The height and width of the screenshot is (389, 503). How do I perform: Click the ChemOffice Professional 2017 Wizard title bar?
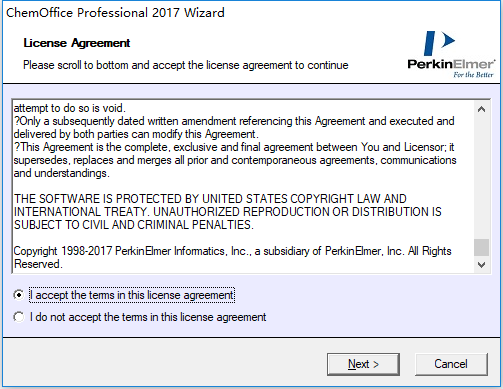pyautogui.click(x=115, y=13)
